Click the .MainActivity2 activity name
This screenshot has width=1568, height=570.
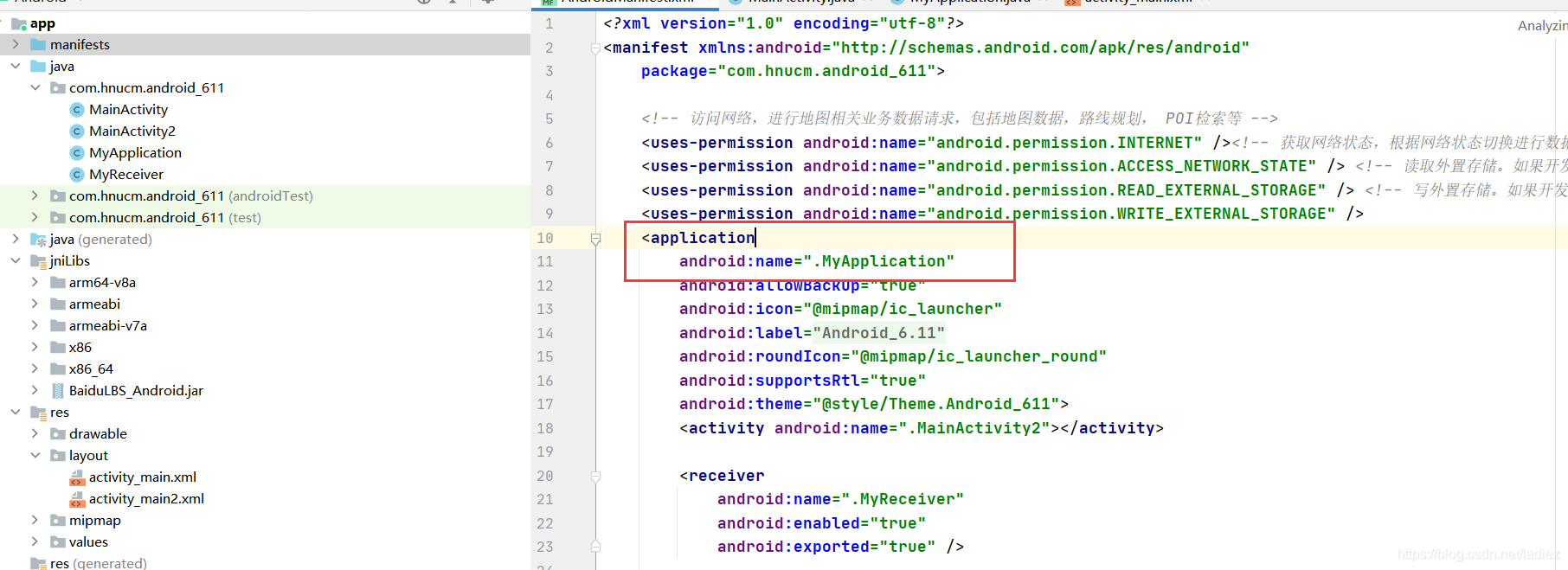(974, 428)
